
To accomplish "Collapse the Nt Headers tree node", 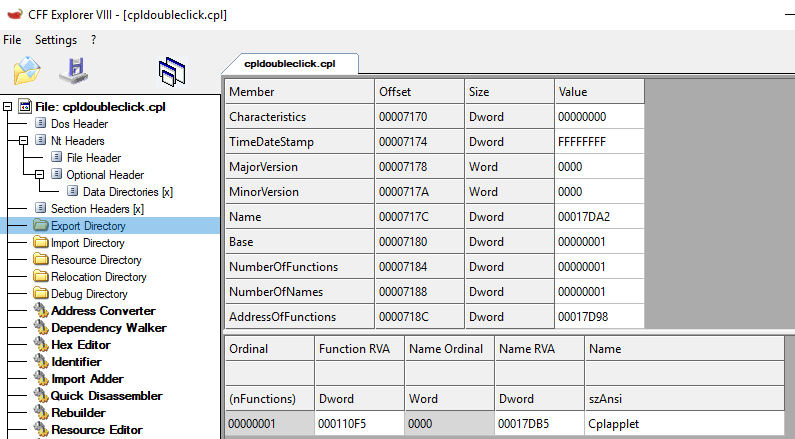I will click(x=23, y=141).
